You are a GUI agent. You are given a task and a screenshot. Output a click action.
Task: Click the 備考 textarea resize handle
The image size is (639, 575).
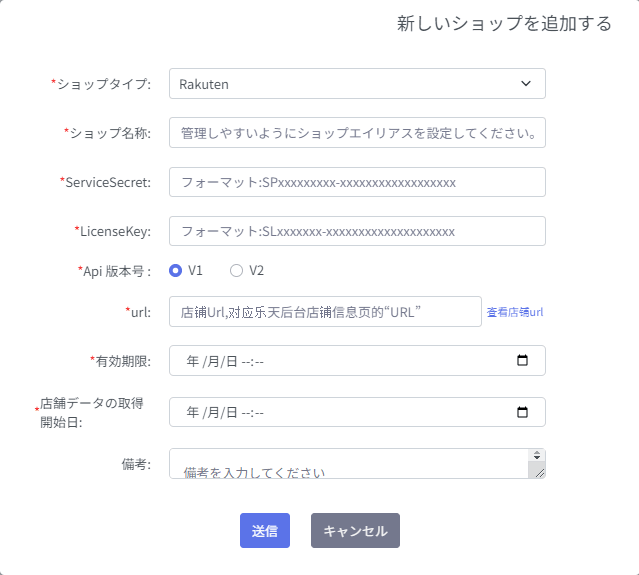540,473
